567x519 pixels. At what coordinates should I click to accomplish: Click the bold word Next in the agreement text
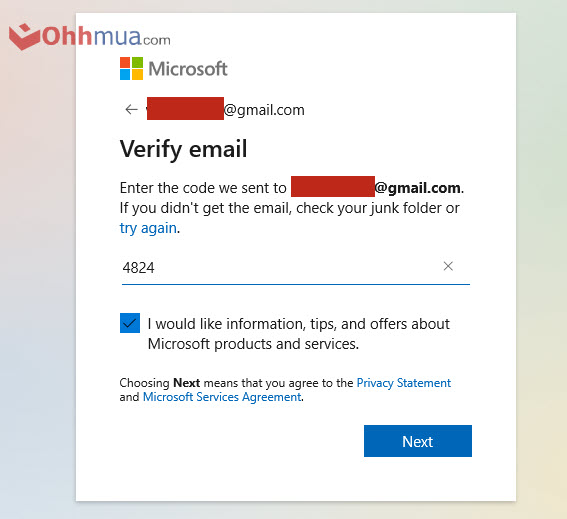(x=187, y=383)
